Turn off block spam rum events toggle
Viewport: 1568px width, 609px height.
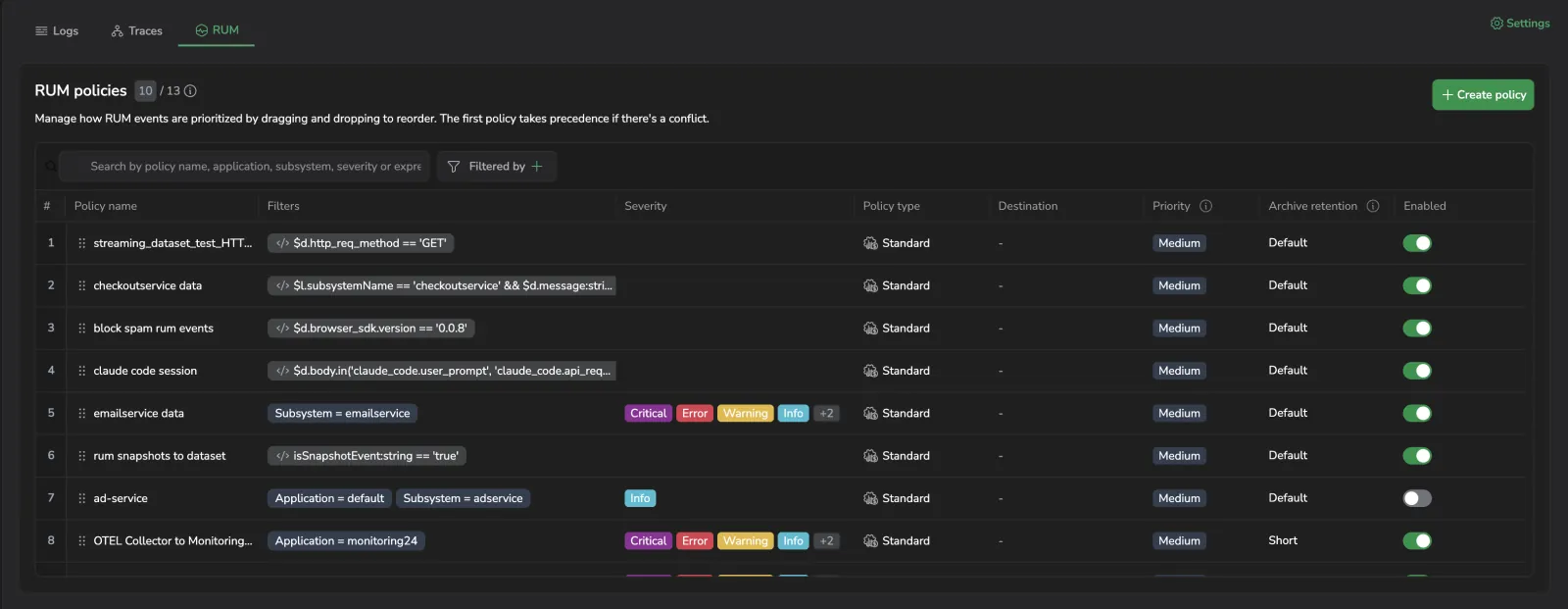point(1417,329)
